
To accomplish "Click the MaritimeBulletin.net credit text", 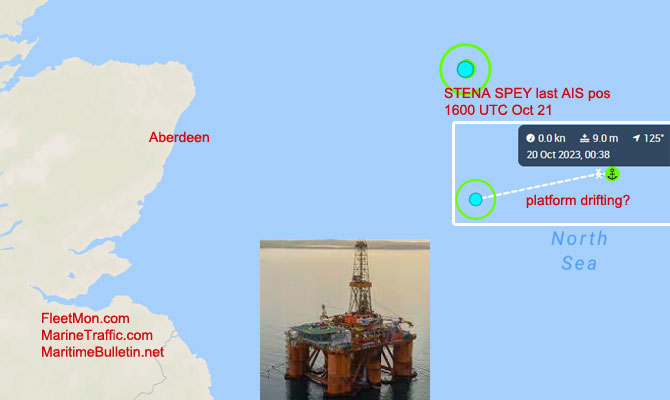I will click(102, 352).
